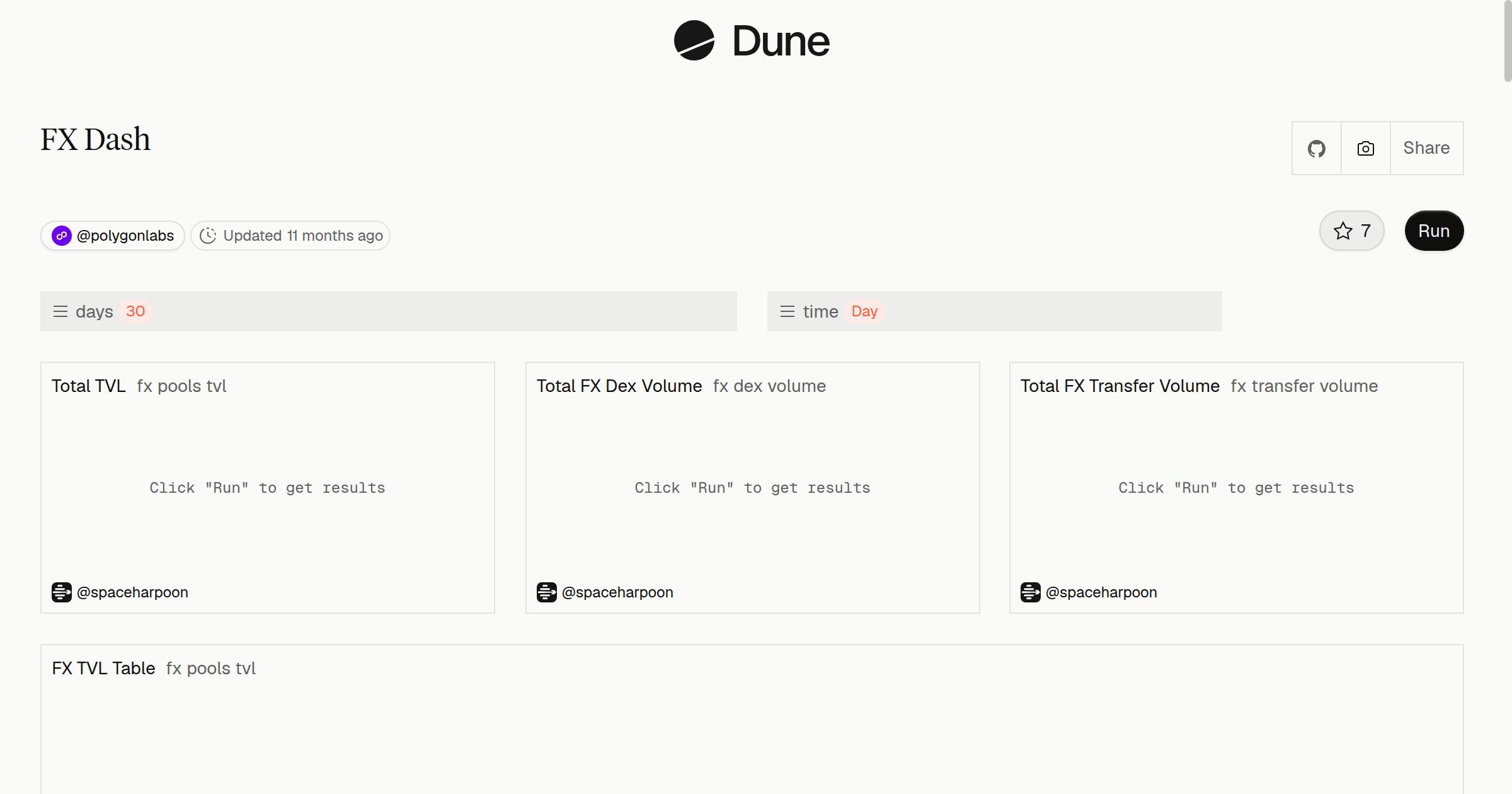Click the Dune wordmark text
The height and width of the screenshot is (794, 1512).
coord(781,42)
